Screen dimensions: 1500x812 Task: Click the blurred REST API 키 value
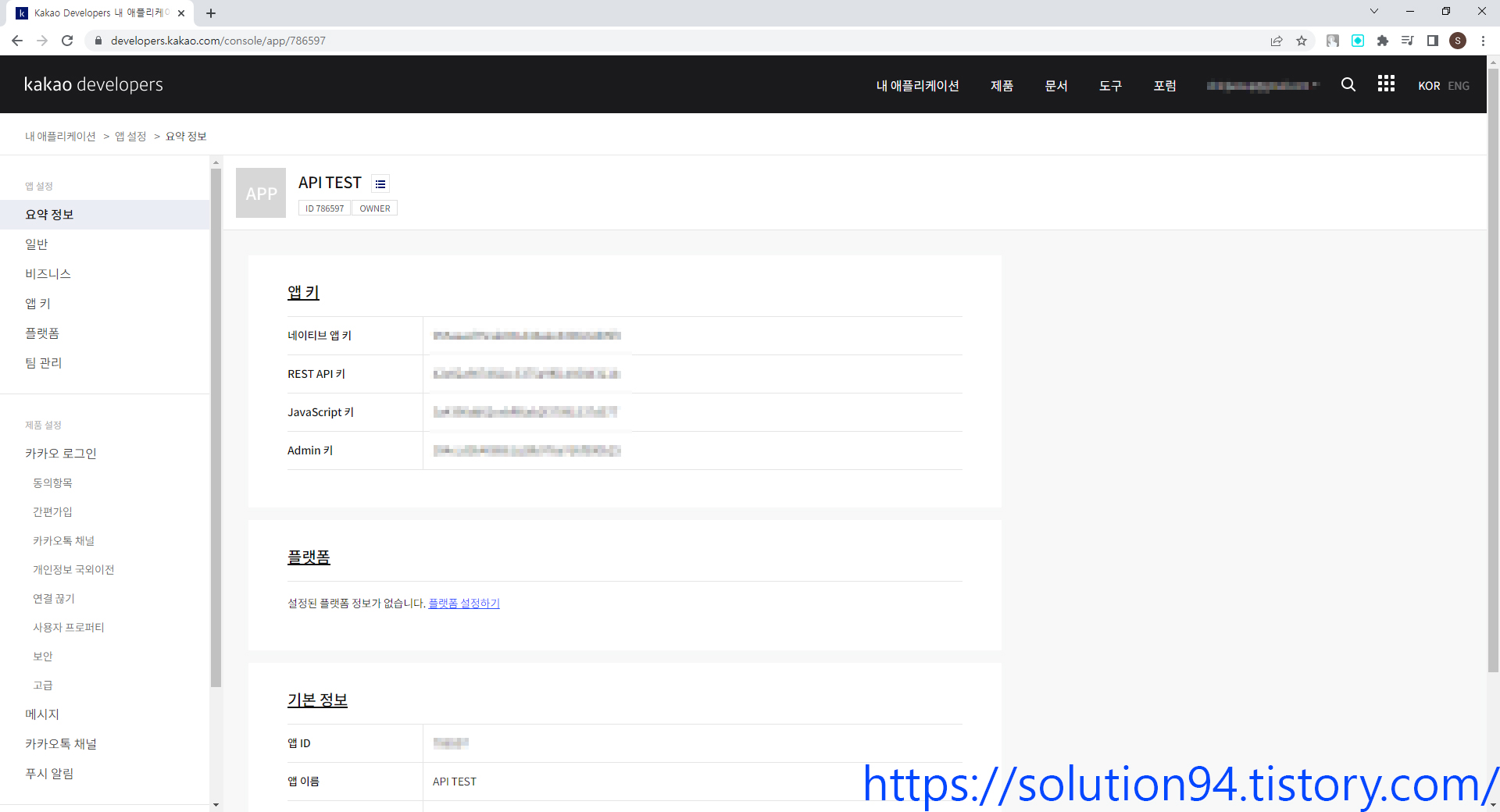tap(527, 374)
